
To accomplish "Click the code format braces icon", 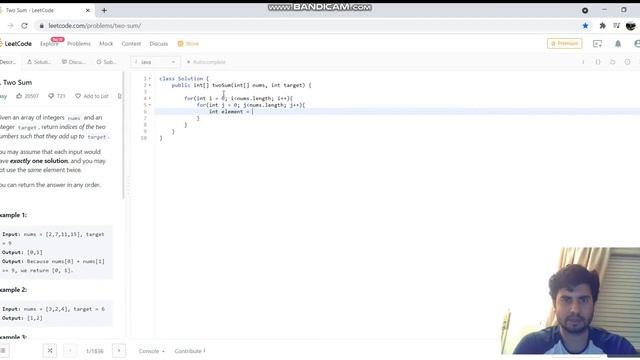I will point(598,62).
